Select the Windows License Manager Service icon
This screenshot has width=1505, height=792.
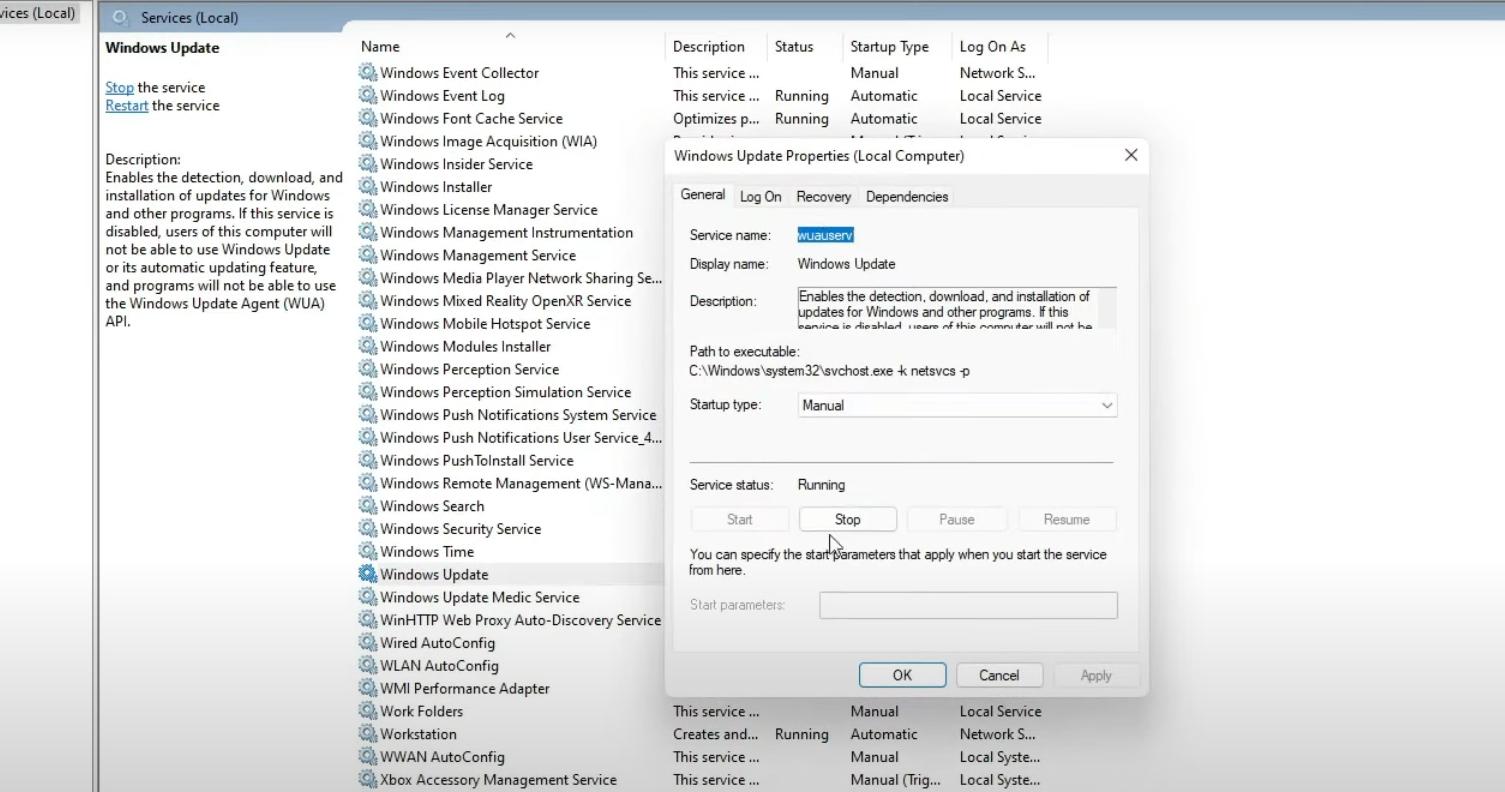click(367, 209)
